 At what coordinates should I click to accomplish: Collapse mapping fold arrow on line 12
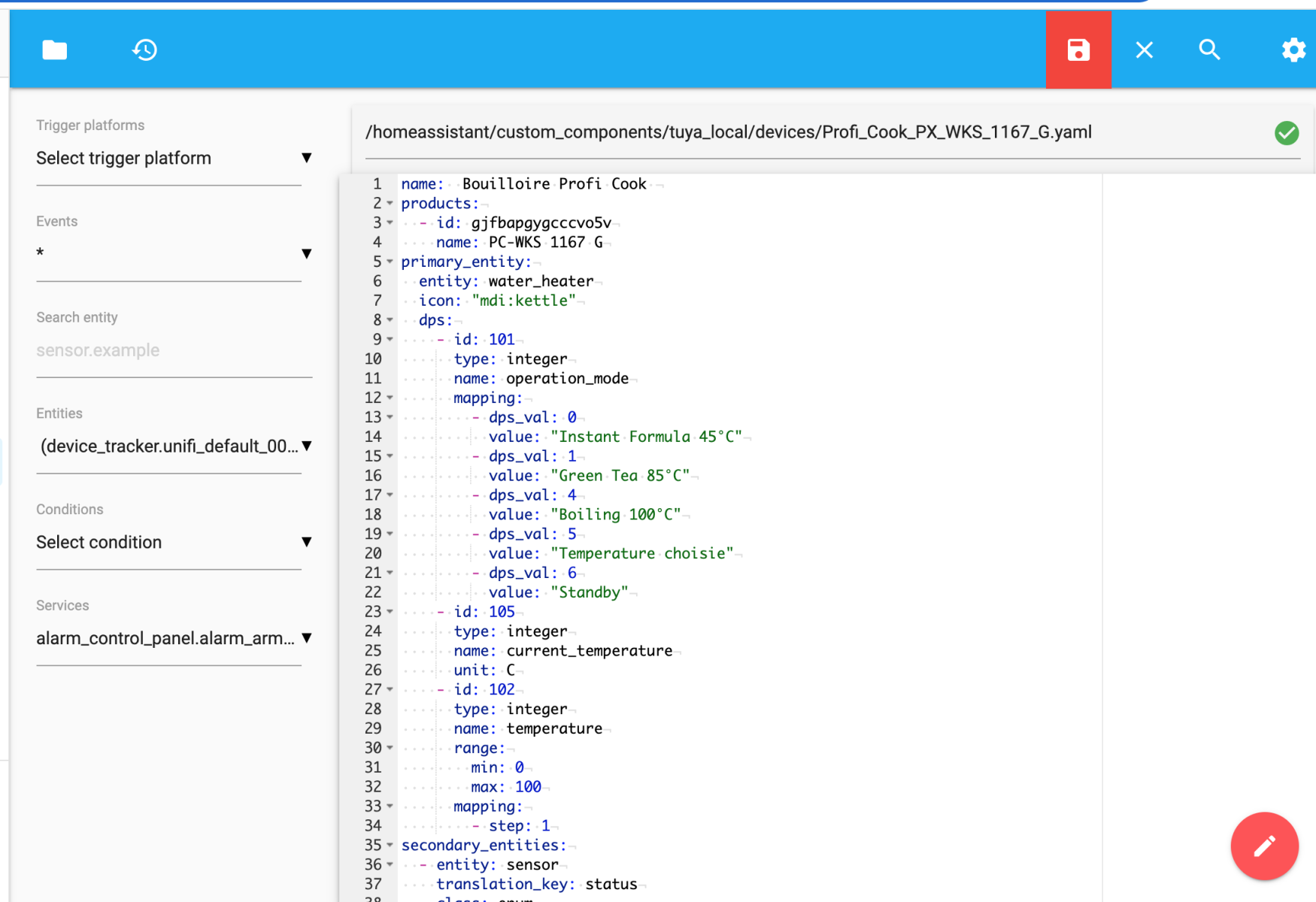(x=390, y=398)
